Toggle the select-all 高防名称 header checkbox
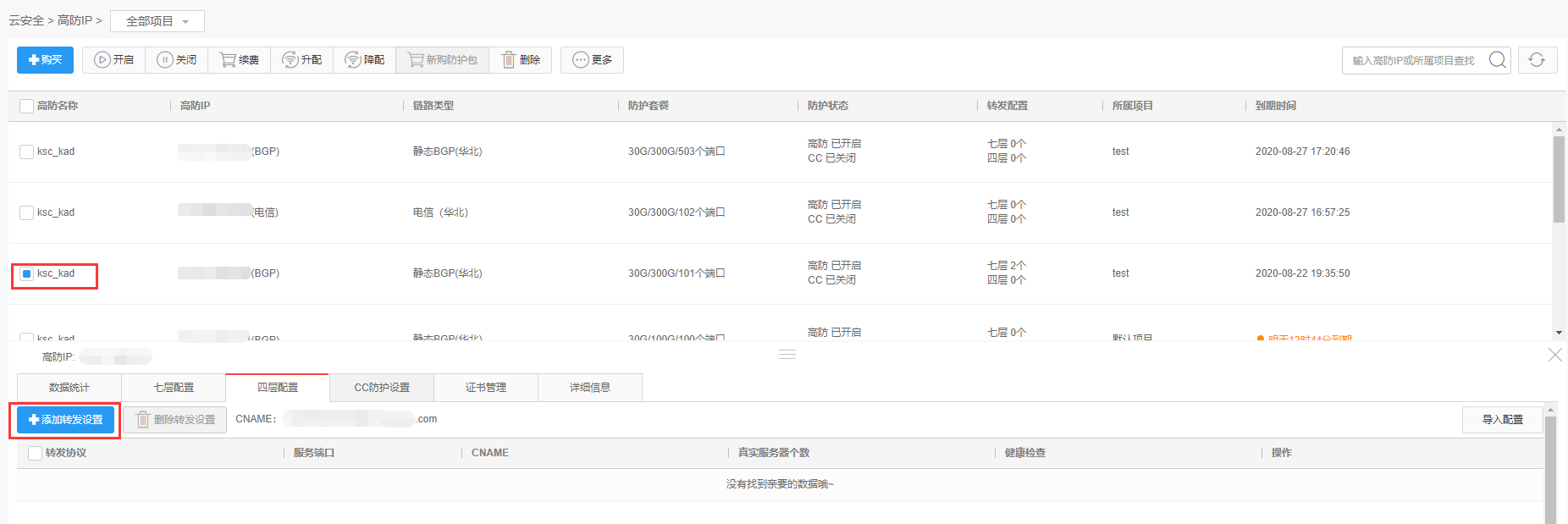 pos(27,106)
